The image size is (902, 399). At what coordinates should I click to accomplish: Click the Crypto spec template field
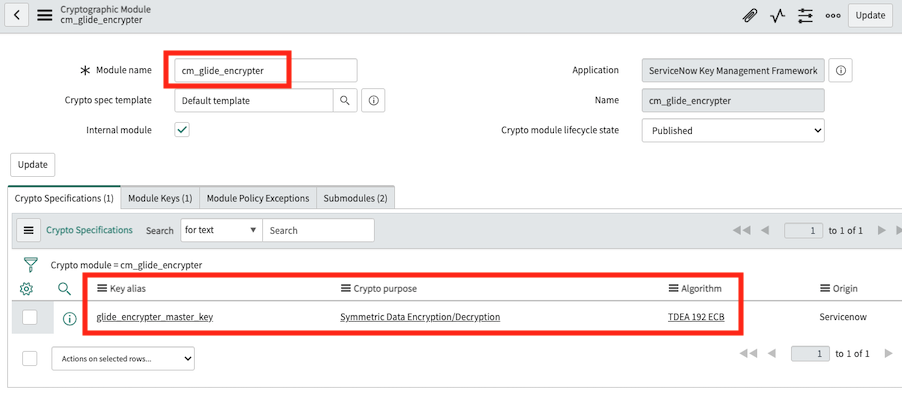(x=254, y=100)
